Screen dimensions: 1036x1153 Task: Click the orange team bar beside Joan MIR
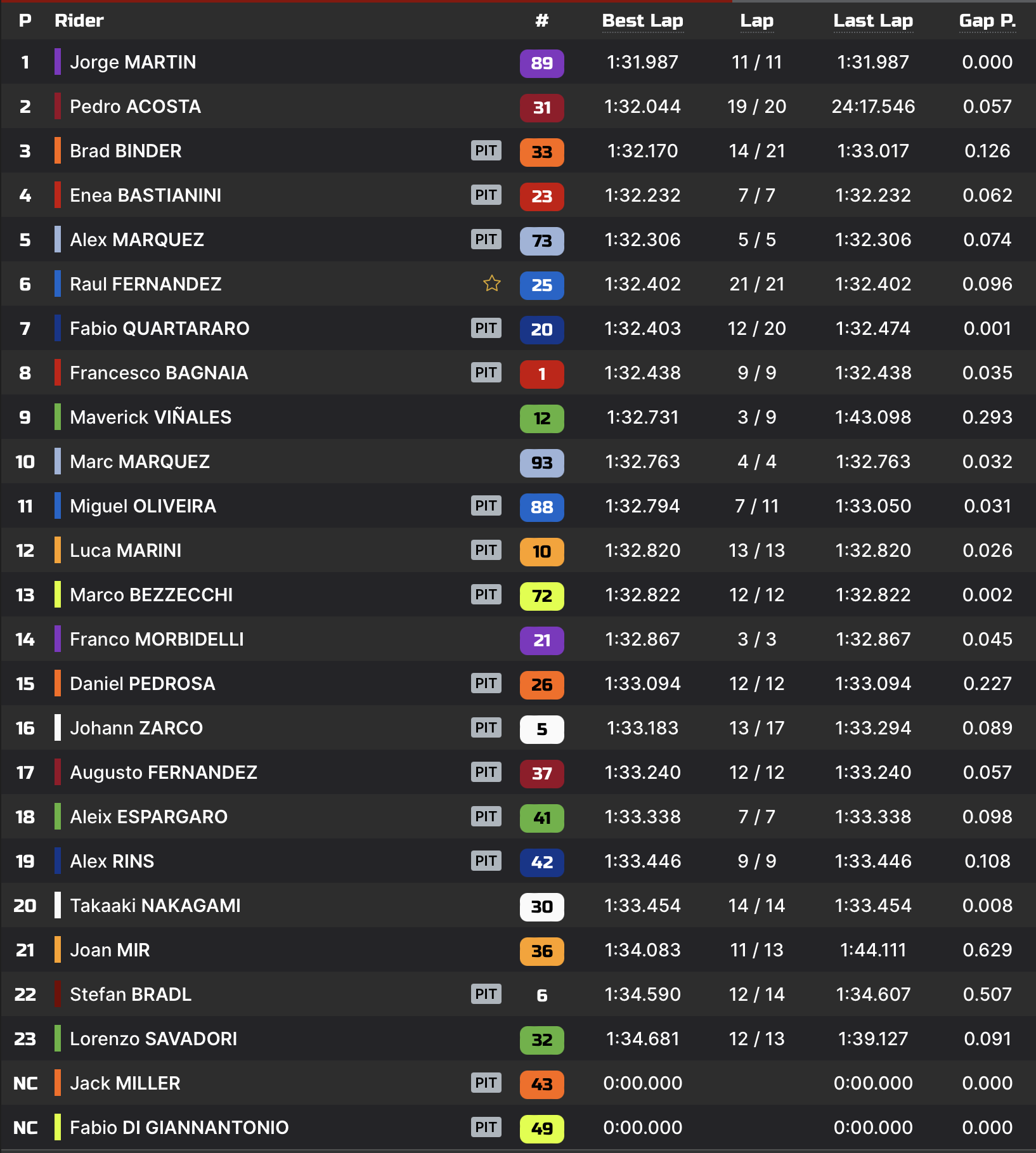click(x=58, y=949)
